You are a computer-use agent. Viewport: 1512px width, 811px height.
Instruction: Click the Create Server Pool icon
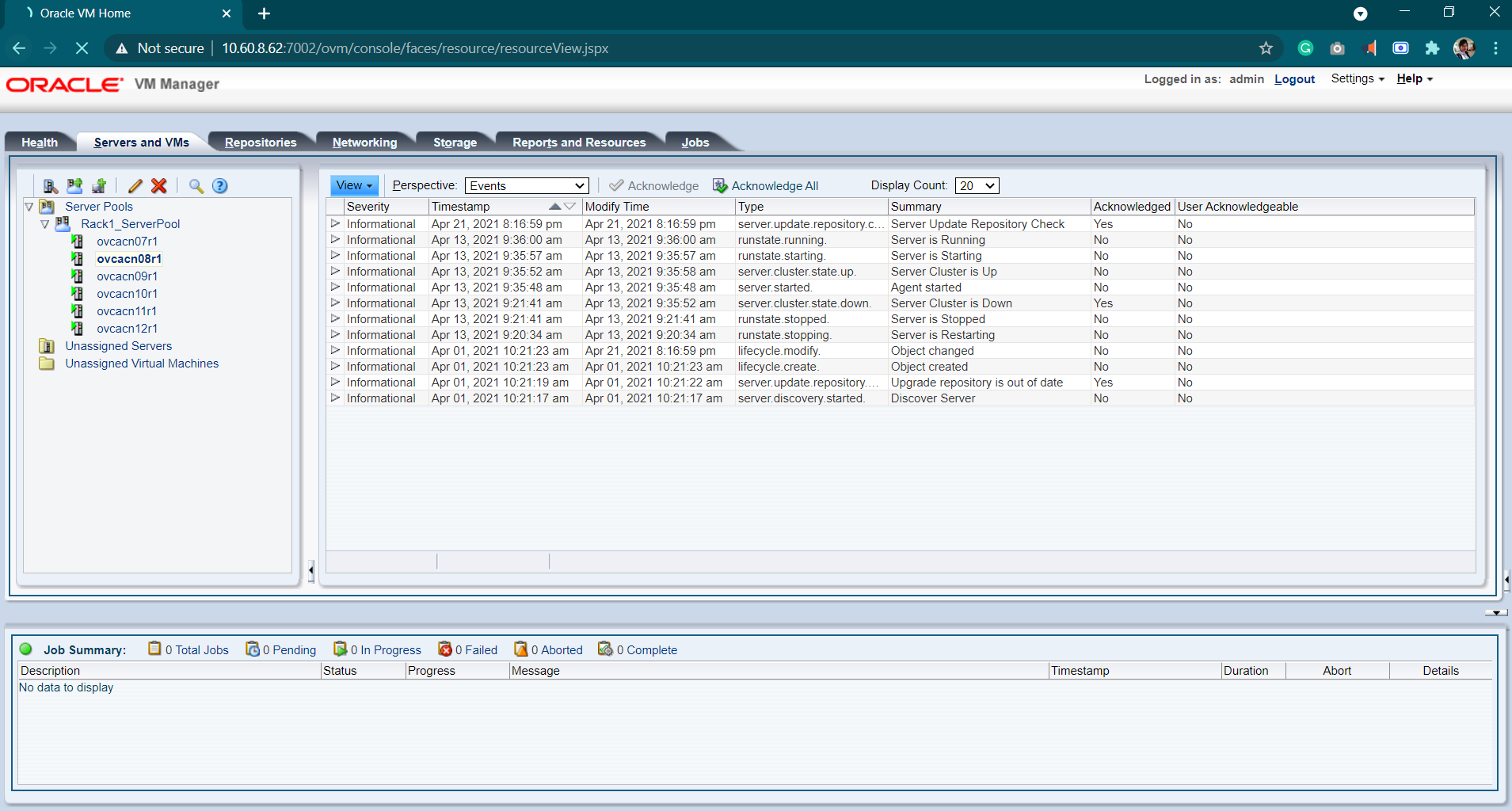(x=74, y=186)
